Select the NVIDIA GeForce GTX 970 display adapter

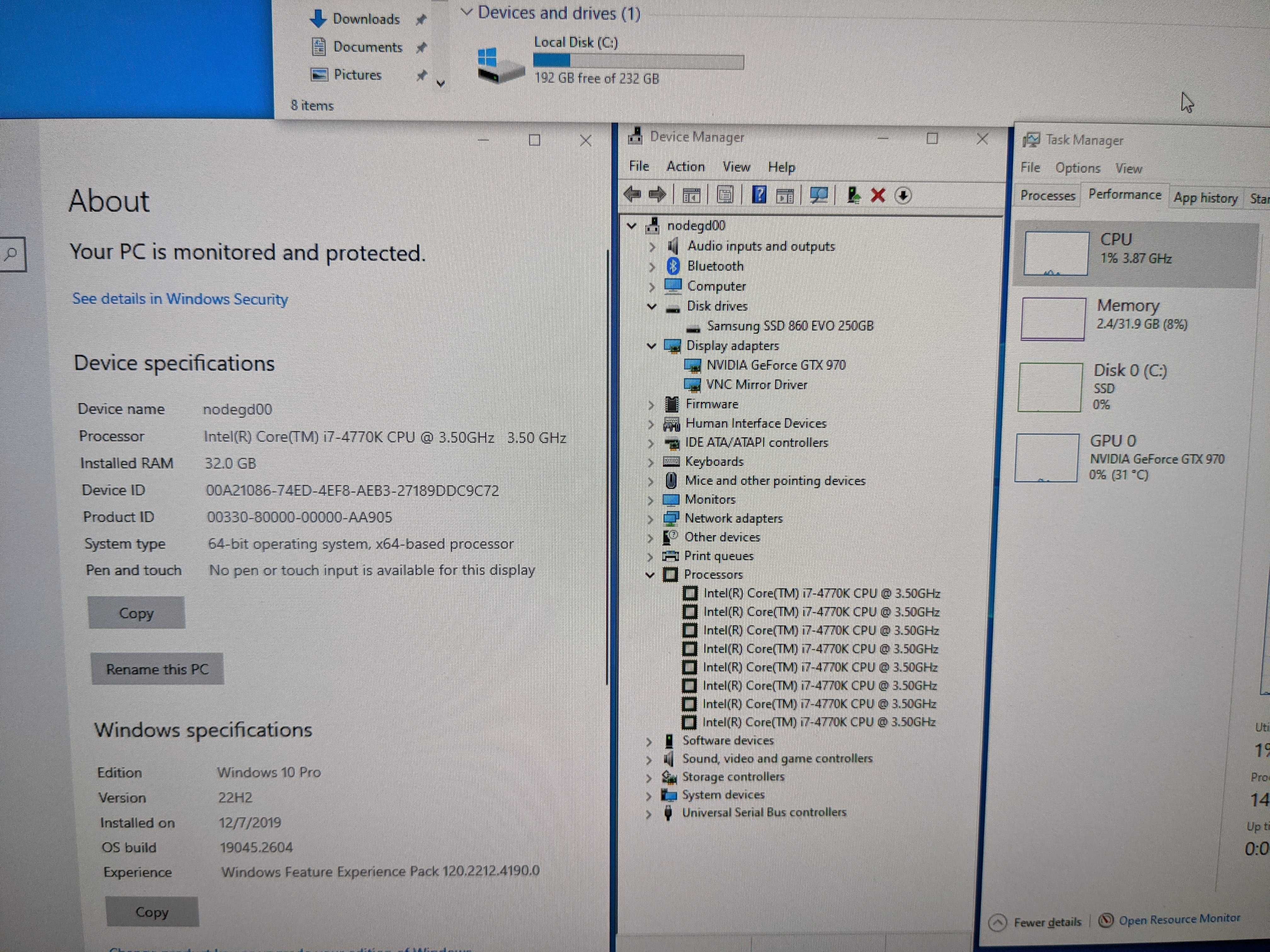point(776,365)
